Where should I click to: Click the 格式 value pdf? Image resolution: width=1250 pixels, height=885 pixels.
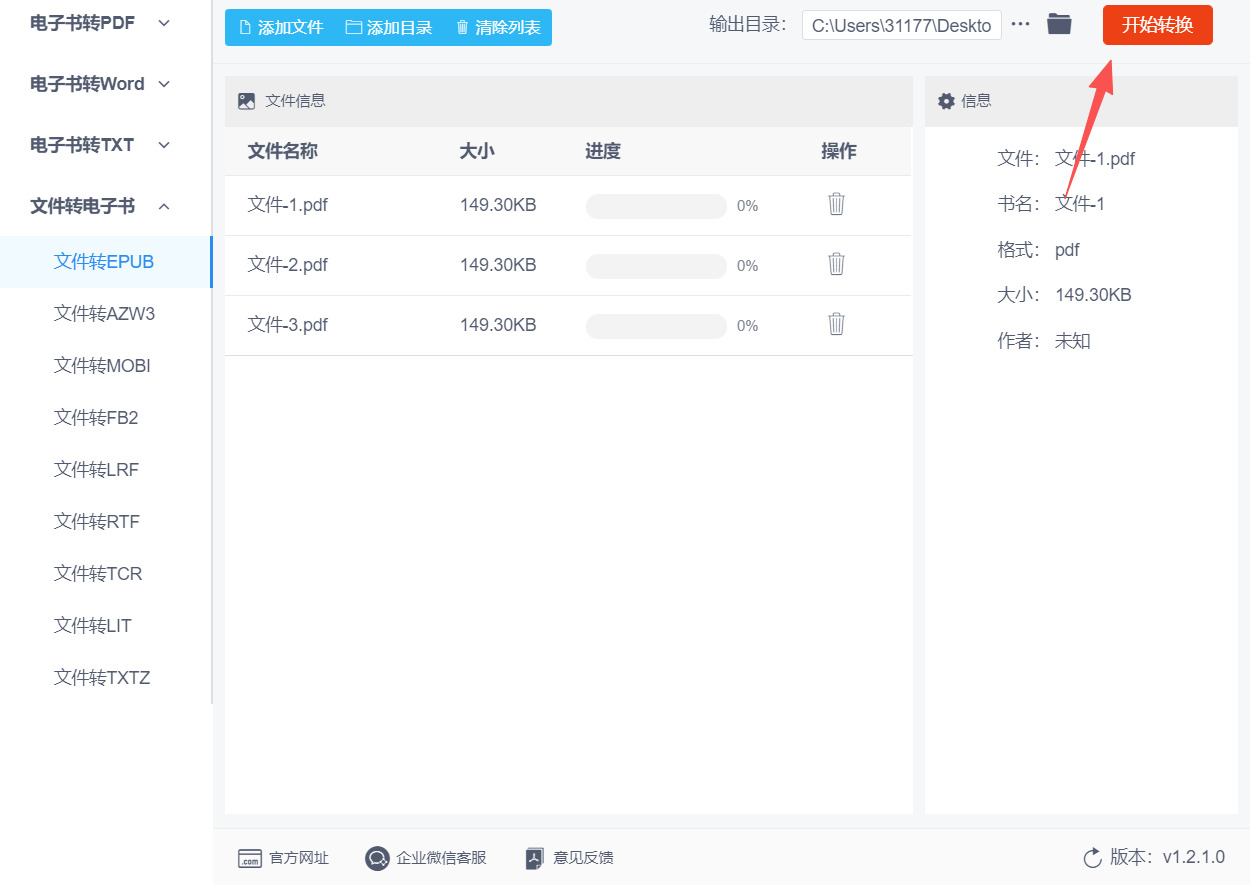coord(1067,250)
